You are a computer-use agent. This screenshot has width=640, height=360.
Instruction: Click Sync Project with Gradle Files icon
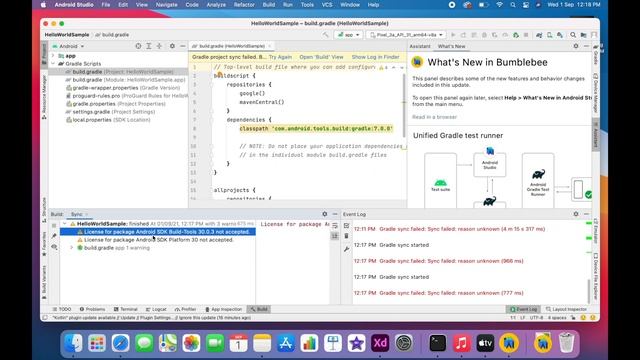coord(539,35)
